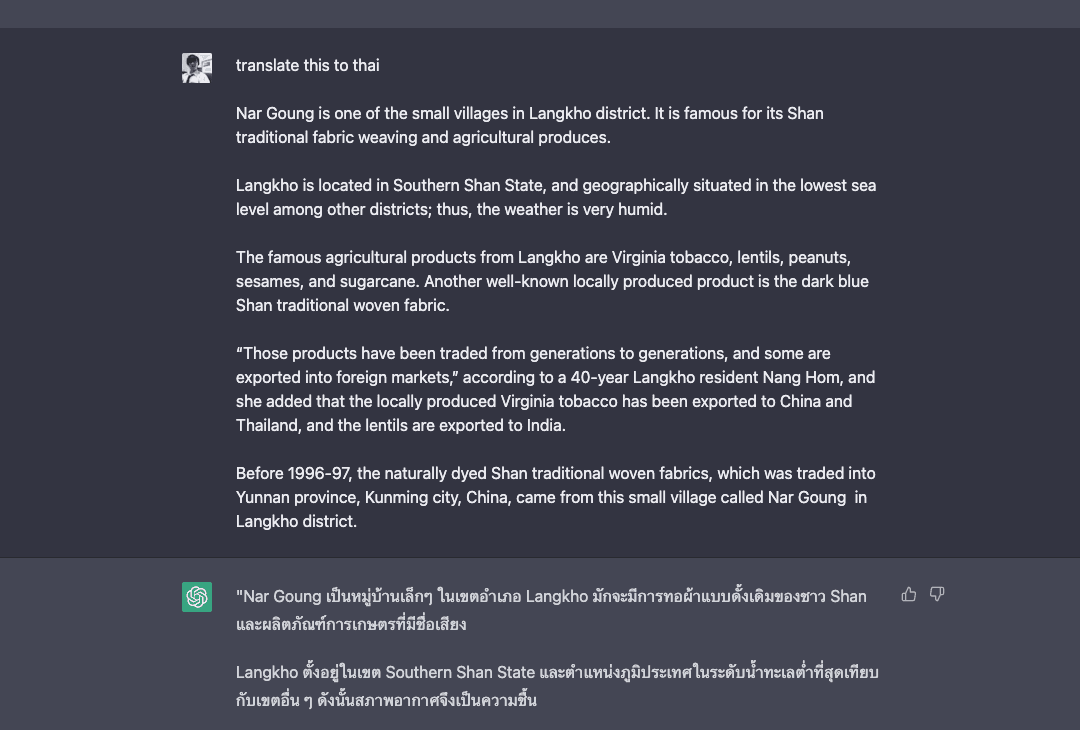
Task: Click the paragraph about Virginia tobacco products
Action: (553, 281)
